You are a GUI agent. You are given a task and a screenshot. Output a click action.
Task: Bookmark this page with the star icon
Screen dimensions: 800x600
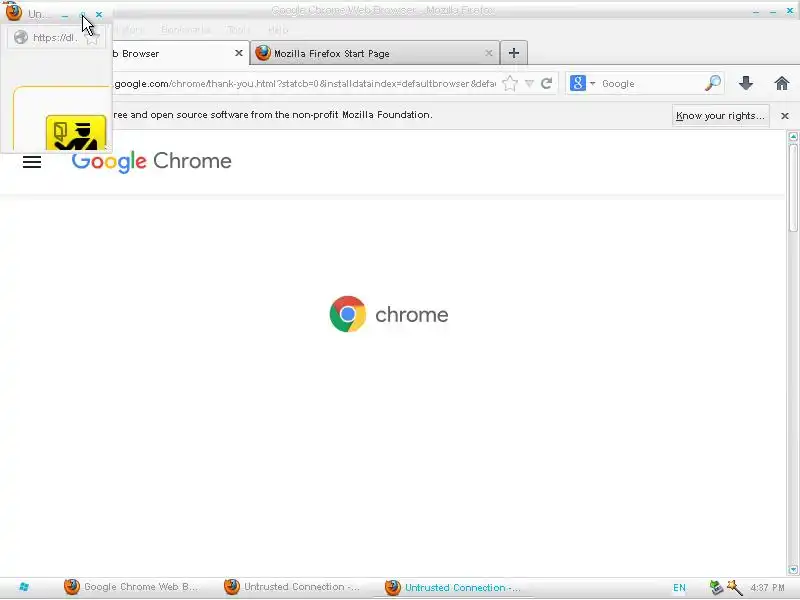click(x=510, y=83)
